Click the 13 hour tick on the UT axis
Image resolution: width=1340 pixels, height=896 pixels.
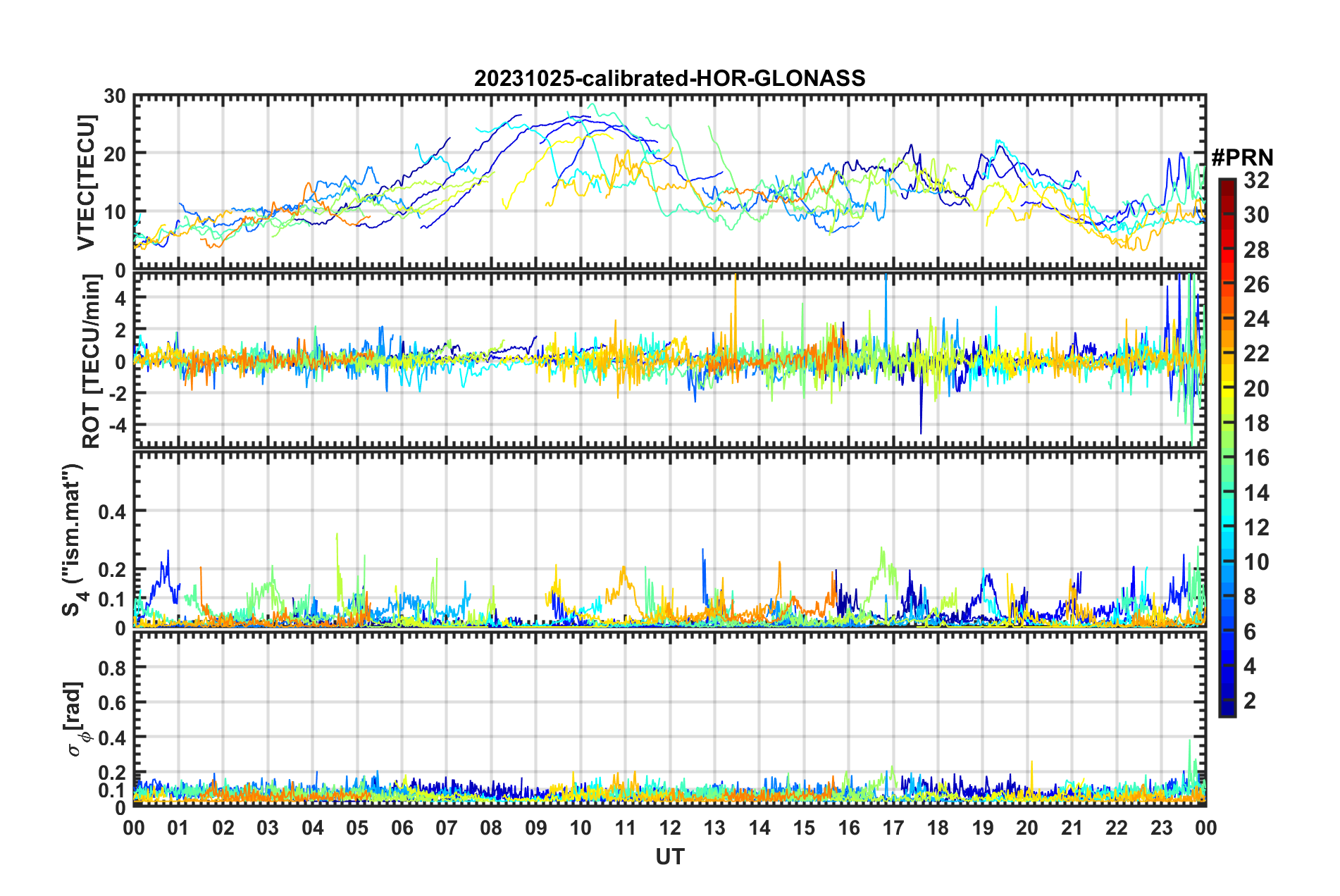[714, 828]
